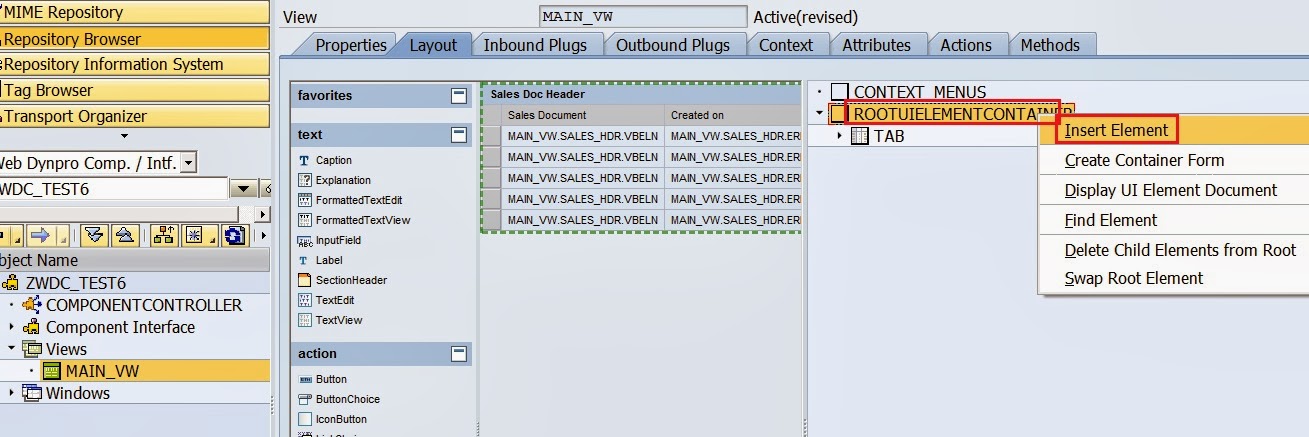Viewport: 1309px width, 437px height.
Task: Select the Label UI element
Action: [x=329, y=260]
